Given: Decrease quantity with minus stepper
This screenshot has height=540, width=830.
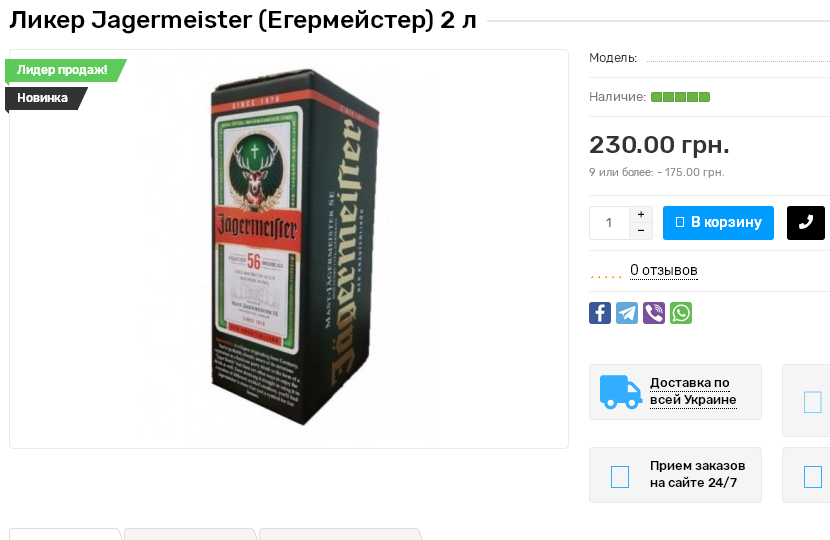Looking at the screenshot, I should coord(641,231).
